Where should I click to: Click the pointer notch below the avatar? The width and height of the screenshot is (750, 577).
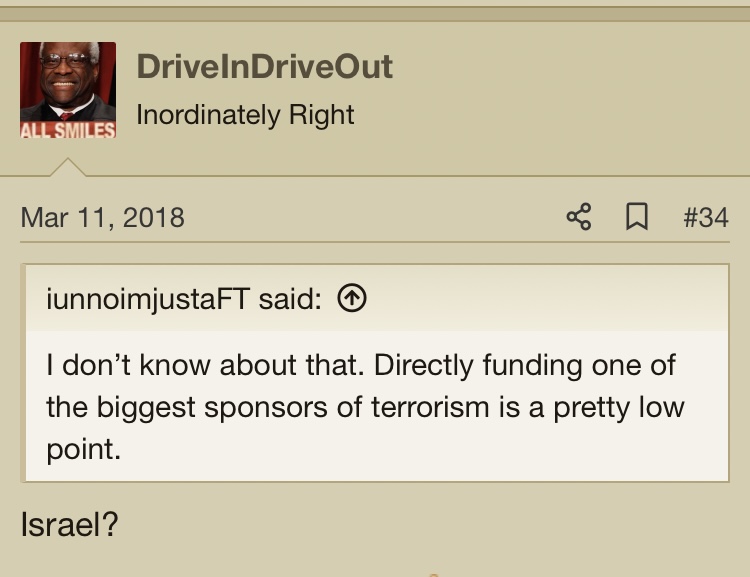(68, 167)
